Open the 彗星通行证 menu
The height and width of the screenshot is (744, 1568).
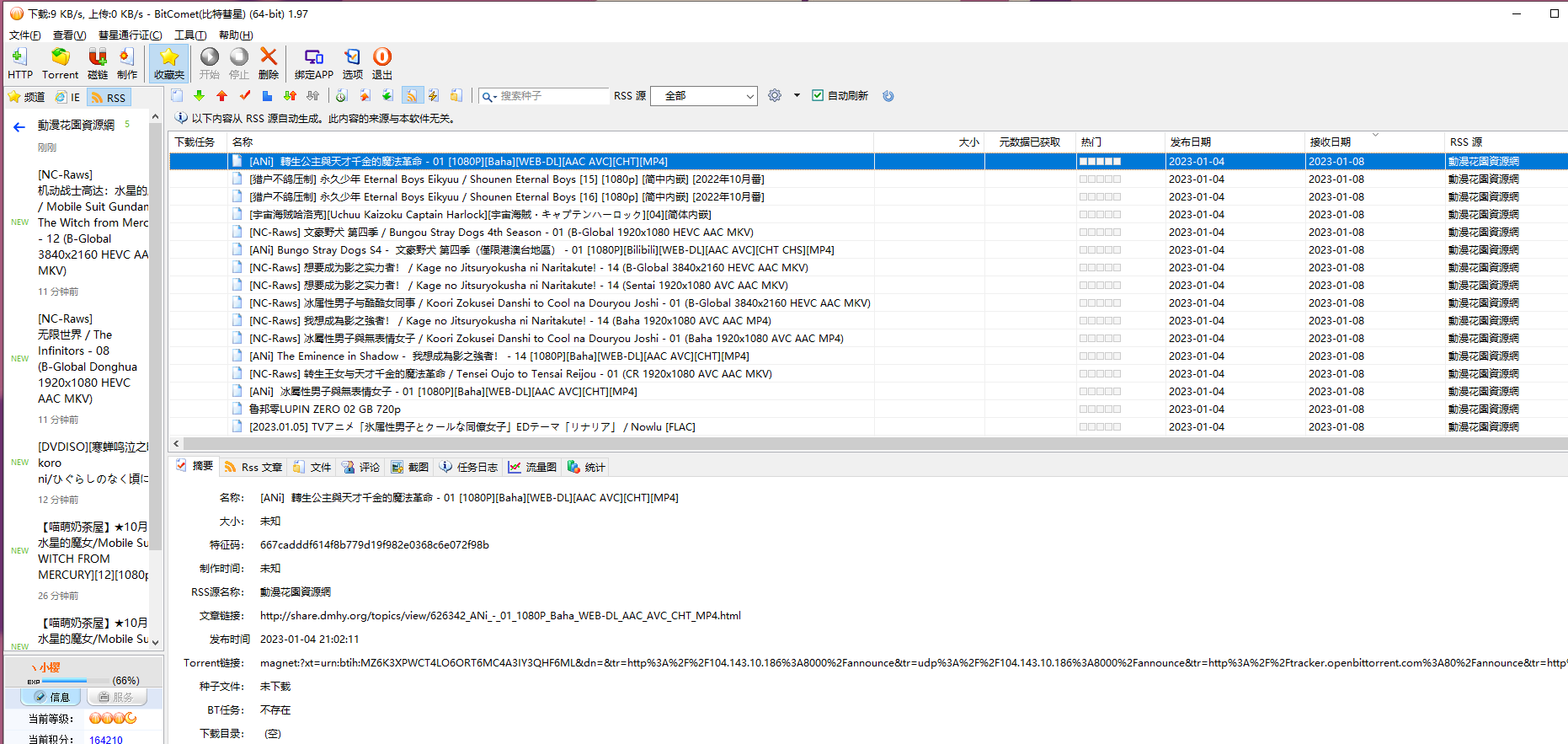point(130,35)
